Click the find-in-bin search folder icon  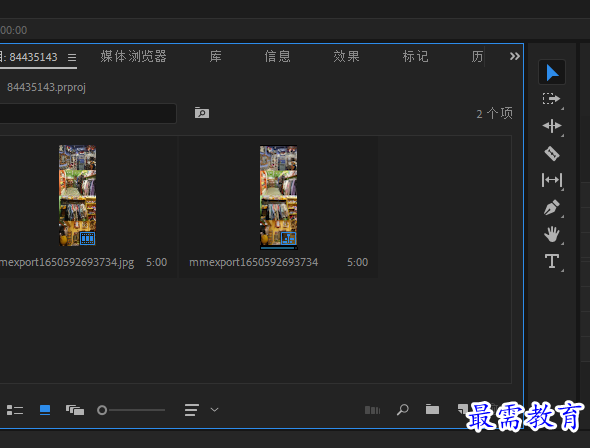[202, 113]
